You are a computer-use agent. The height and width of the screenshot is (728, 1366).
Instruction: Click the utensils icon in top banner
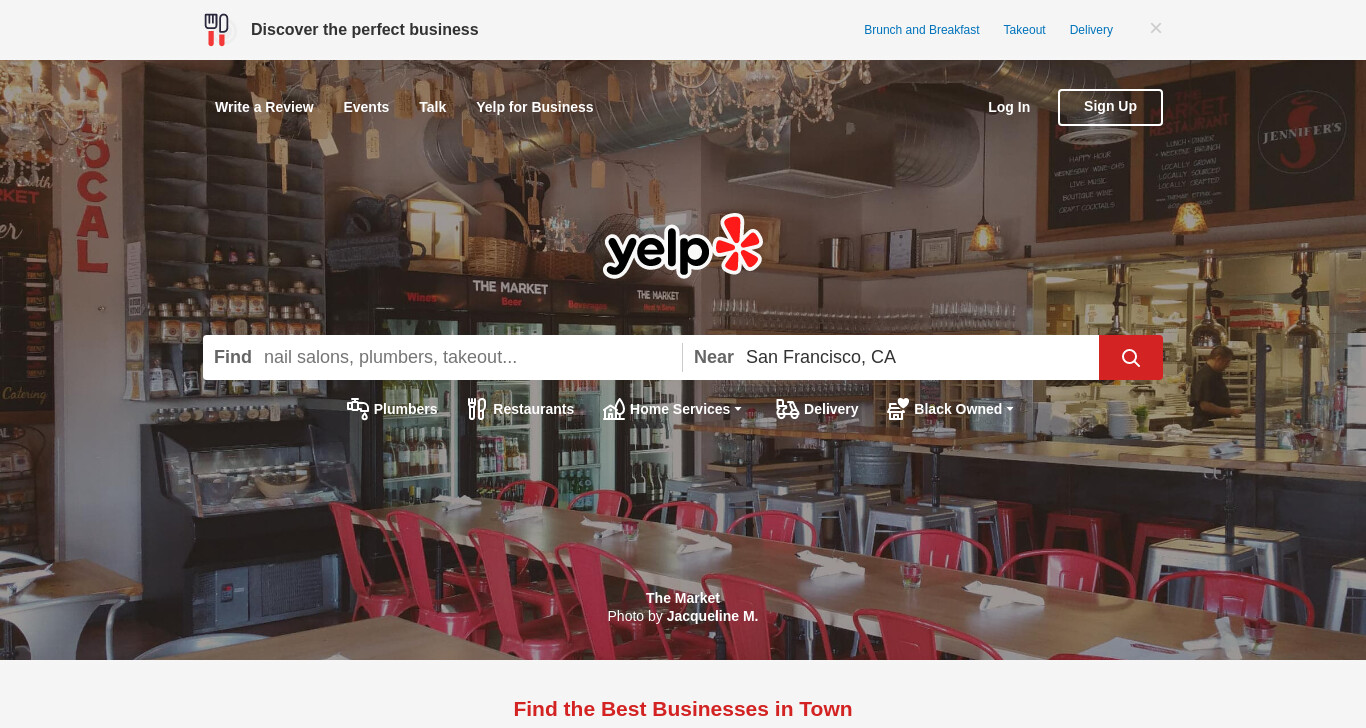click(x=216, y=30)
